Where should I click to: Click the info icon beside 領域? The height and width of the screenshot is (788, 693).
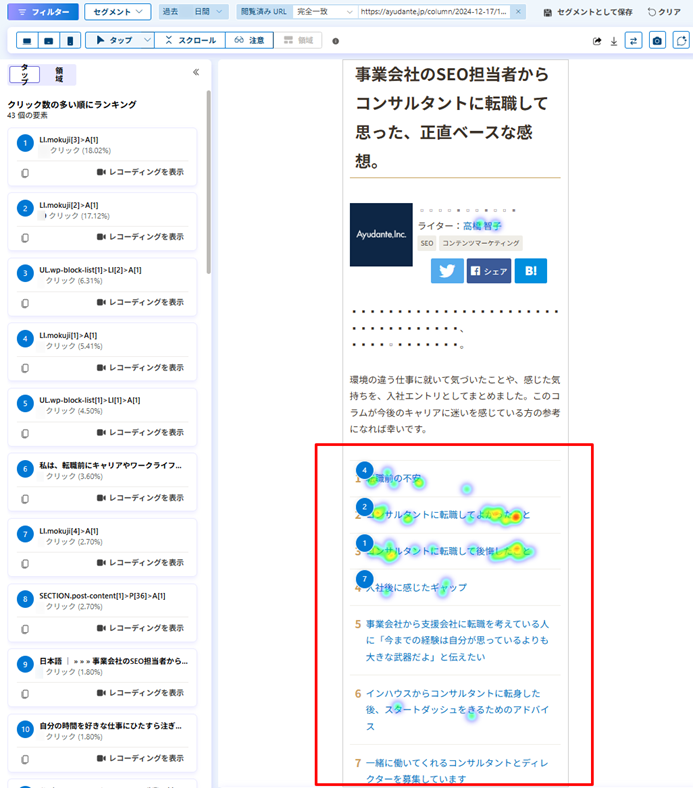[336, 41]
